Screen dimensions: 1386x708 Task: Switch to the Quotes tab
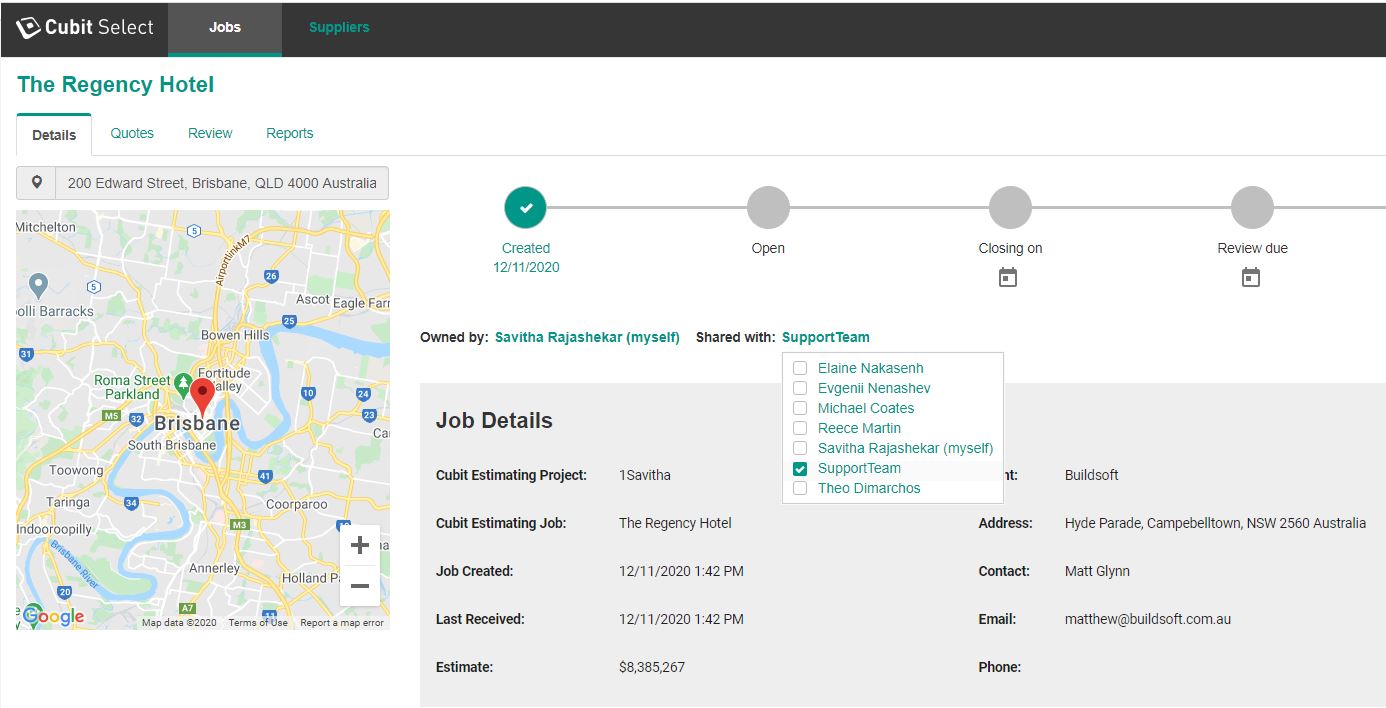pyautogui.click(x=132, y=133)
